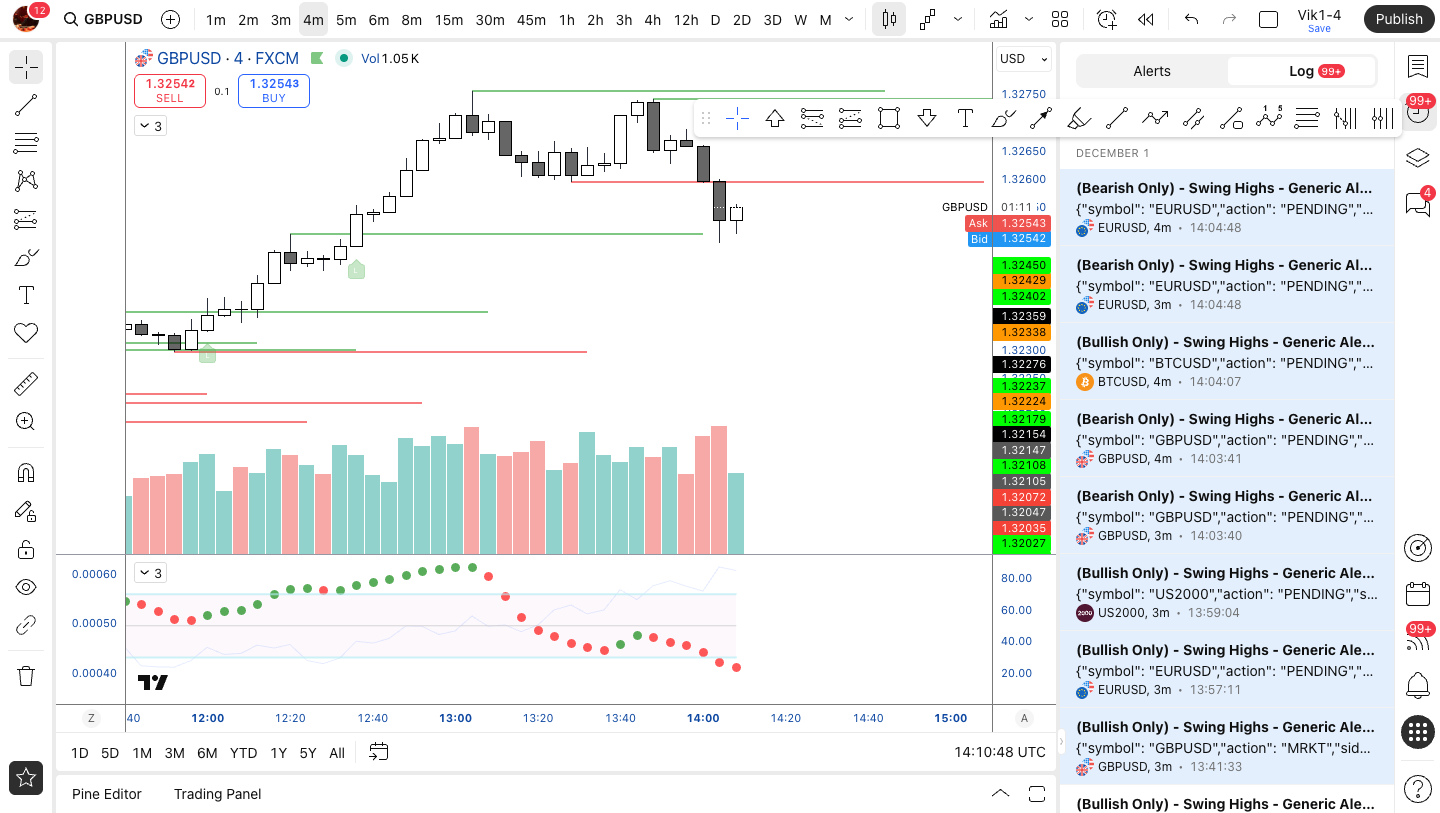Open the indicator templates grid icon
The height and width of the screenshot is (813, 1440).
pos(1060,19)
